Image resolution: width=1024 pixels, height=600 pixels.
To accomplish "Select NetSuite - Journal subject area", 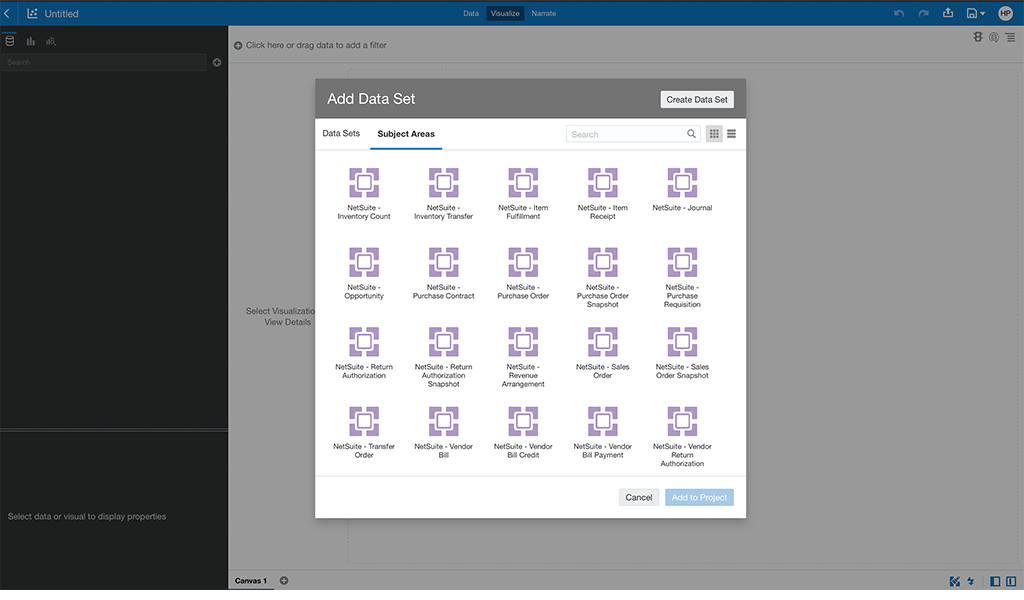I will coord(682,190).
